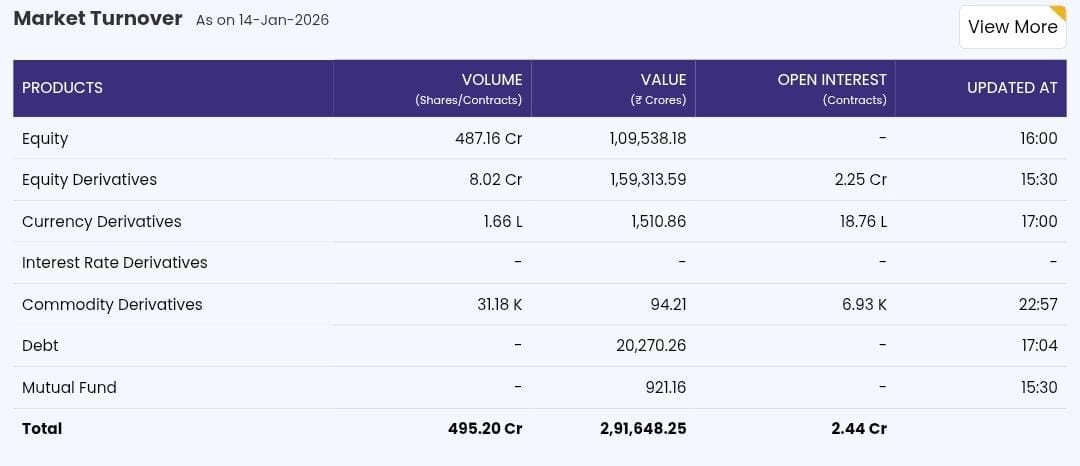Screen dimensions: 1080x466
Task: Click the Market Turnover heading
Action: click(98, 19)
